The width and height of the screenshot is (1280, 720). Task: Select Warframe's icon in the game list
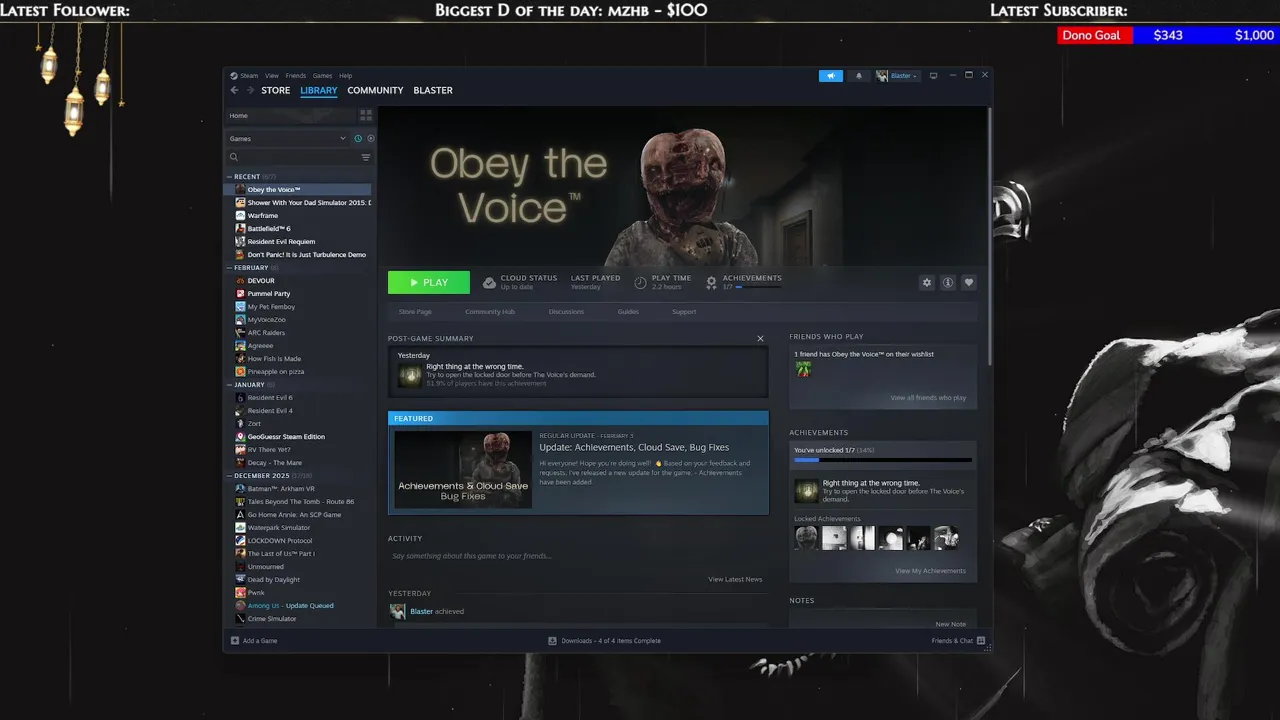[240, 216]
